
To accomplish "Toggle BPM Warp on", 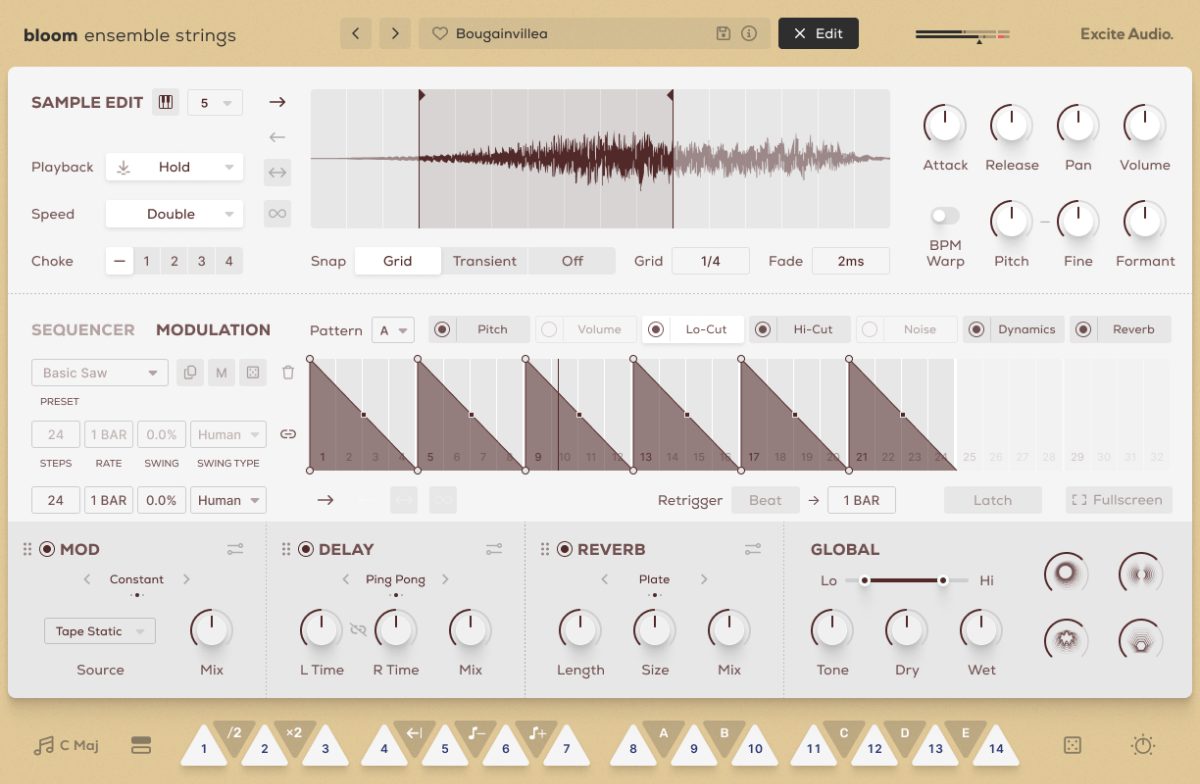I will pyautogui.click(x=944, y=214).
